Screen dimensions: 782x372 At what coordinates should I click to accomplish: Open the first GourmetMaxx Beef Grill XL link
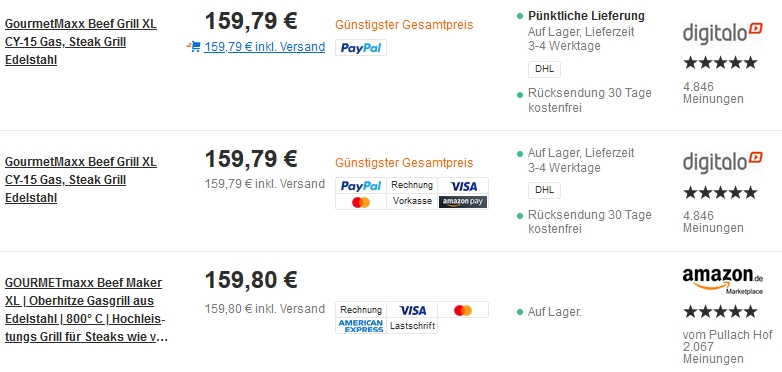[x=81, y=42]
